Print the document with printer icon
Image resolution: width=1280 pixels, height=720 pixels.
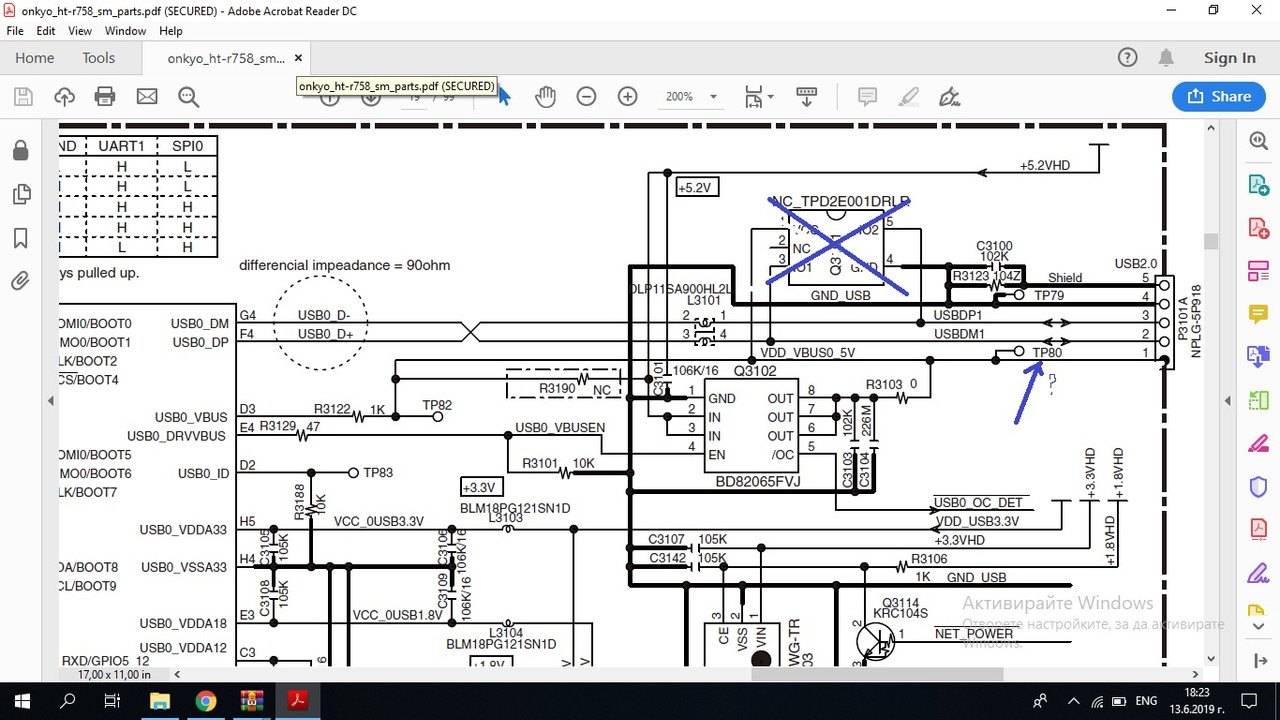click(105, 97)
